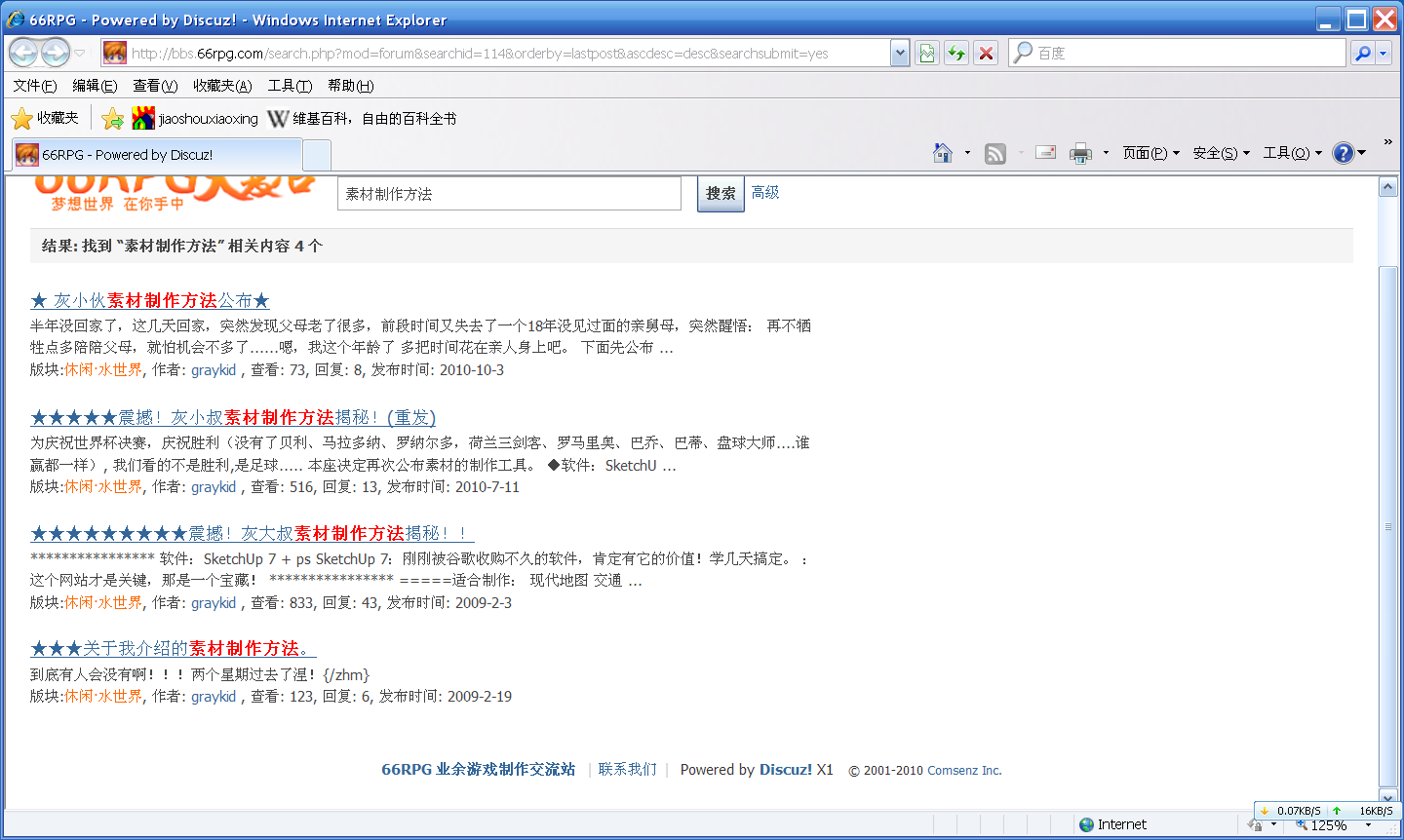Refresh the page with the green arrows icon

(x=956, y=53)
